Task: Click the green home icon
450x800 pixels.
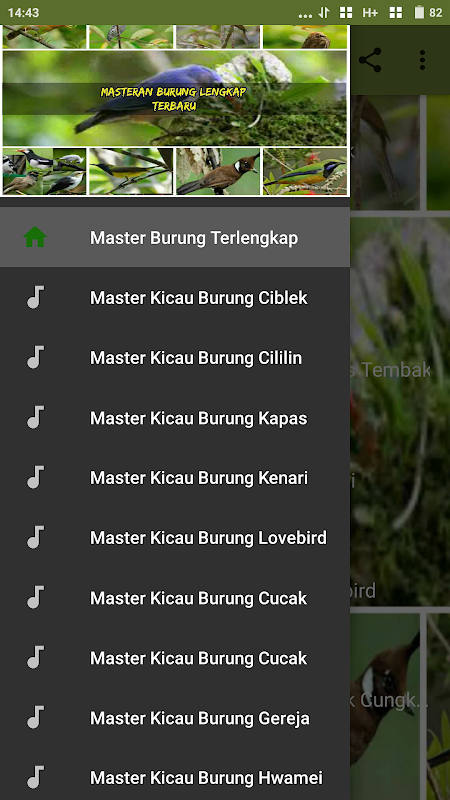Action: pyautogui.click(x=35, y=237)
